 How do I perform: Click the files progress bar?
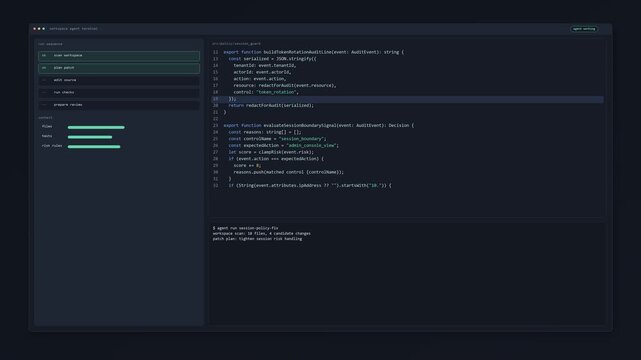pyautogui.click(x=96, y=127)
